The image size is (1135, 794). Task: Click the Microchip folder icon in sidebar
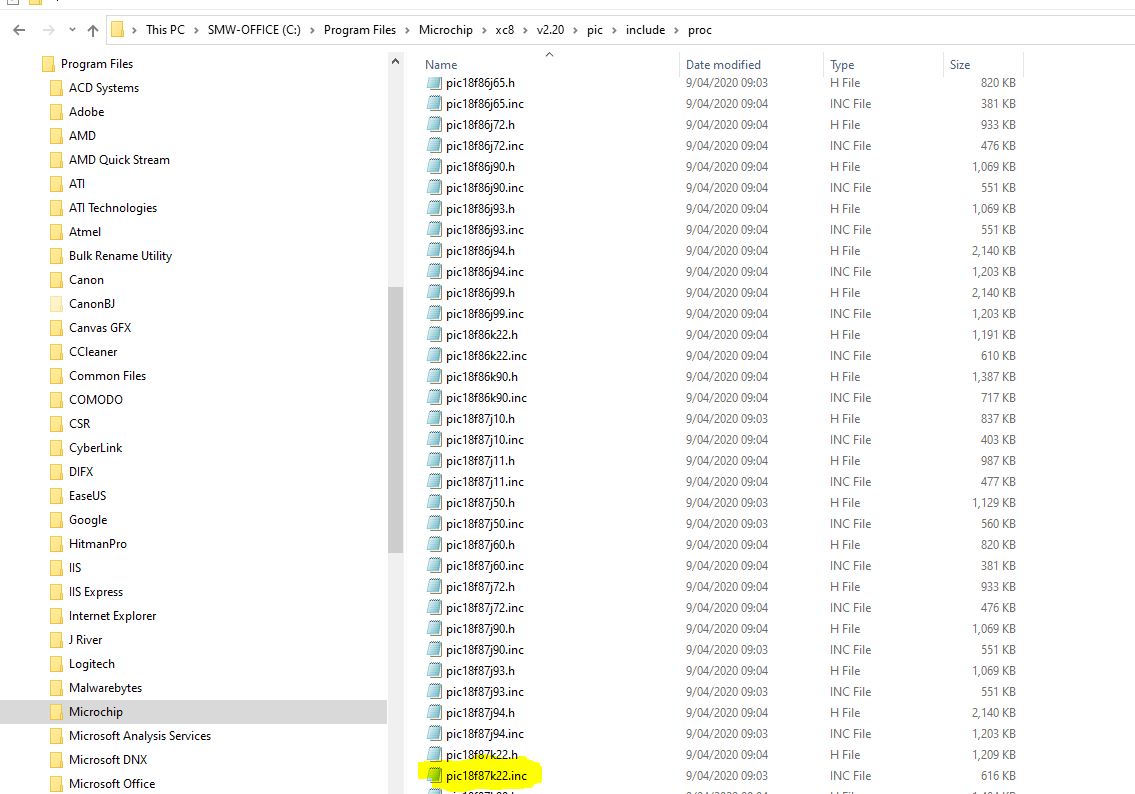click(x=56, y=712)
